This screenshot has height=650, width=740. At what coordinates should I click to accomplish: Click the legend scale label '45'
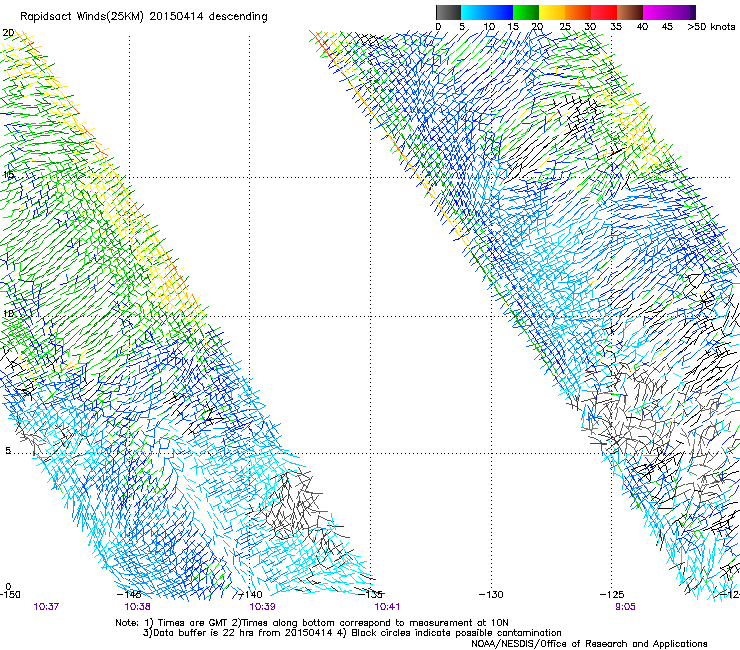tap(667, 26)
